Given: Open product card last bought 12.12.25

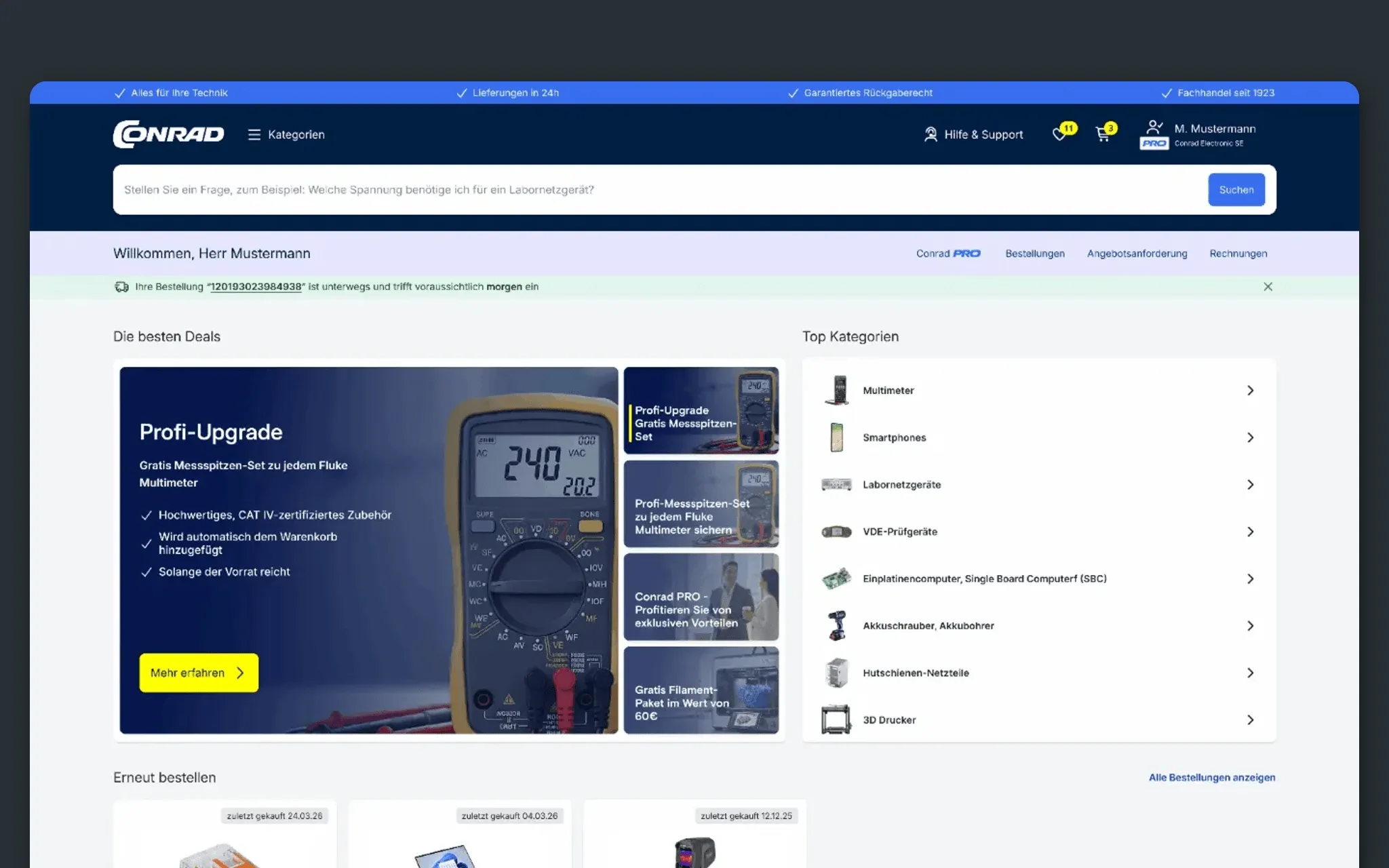Looking at the screenshot, I should [x=695, y=834].
